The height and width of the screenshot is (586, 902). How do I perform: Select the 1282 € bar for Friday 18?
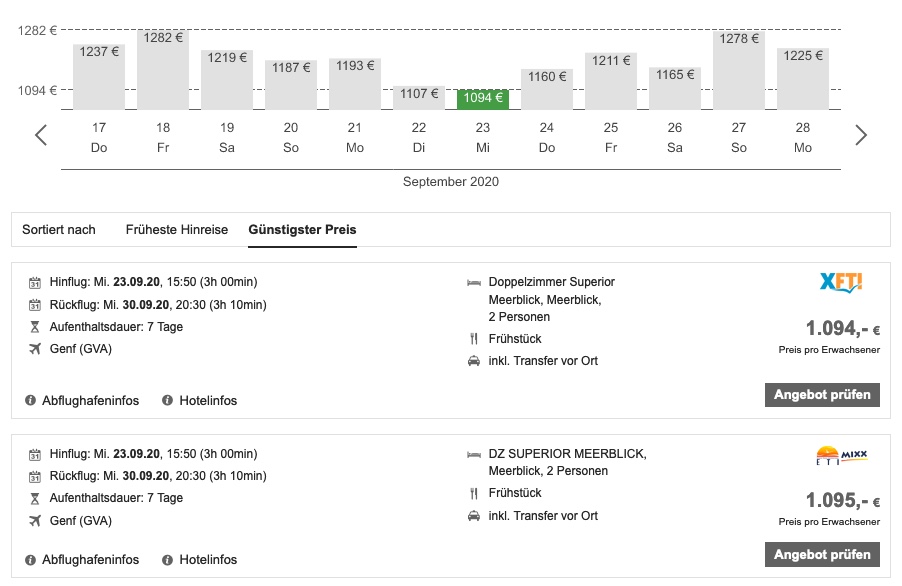[x=163, y=70]
